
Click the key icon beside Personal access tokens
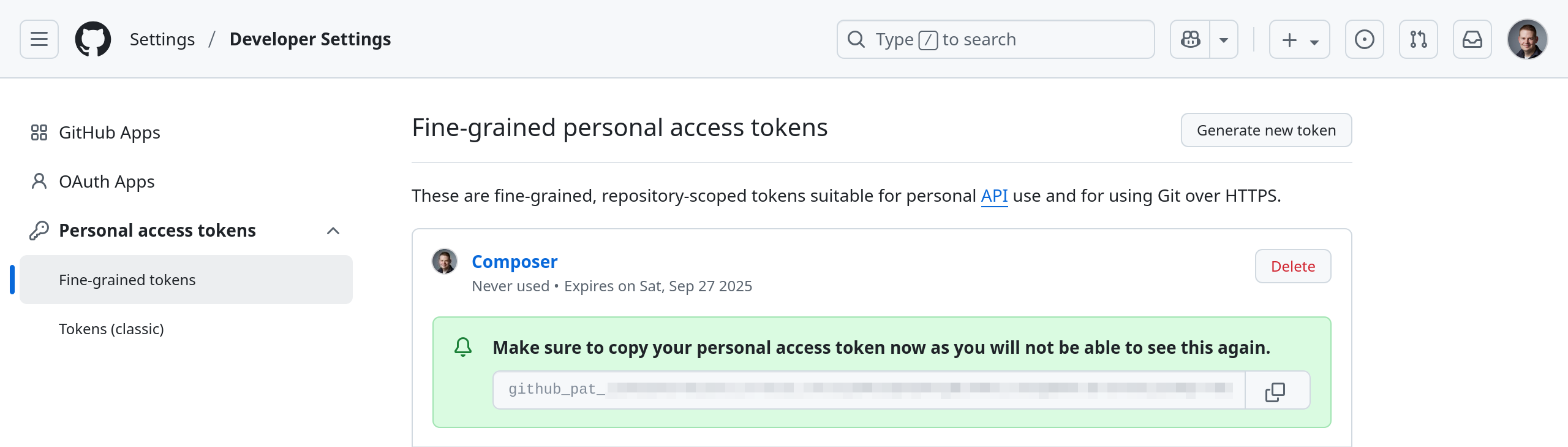(x=40, y=230)
